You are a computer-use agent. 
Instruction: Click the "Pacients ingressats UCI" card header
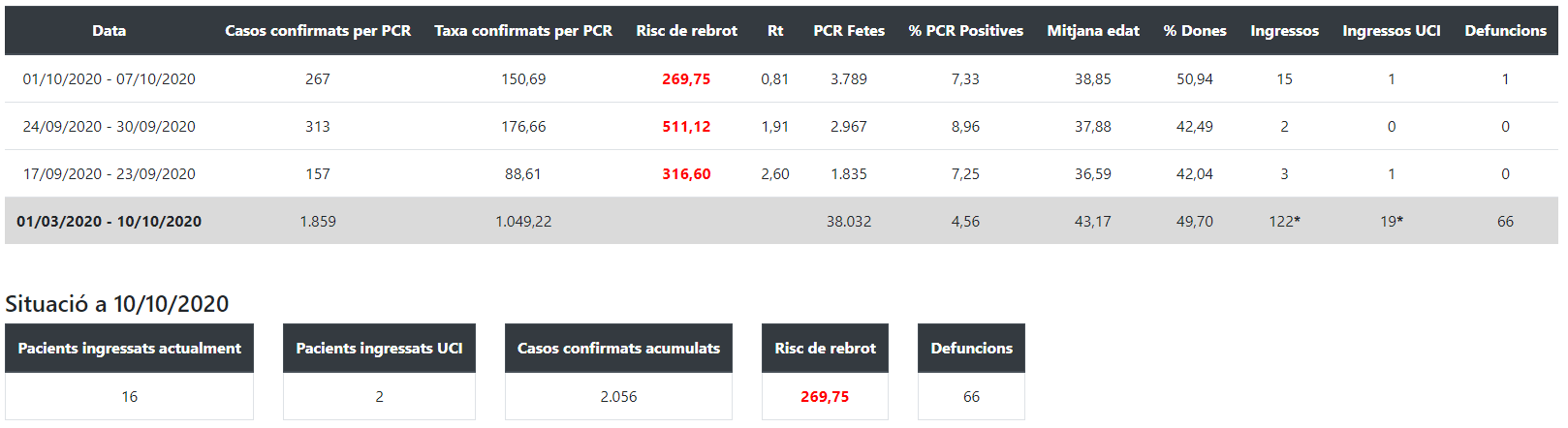coord(379,349)
